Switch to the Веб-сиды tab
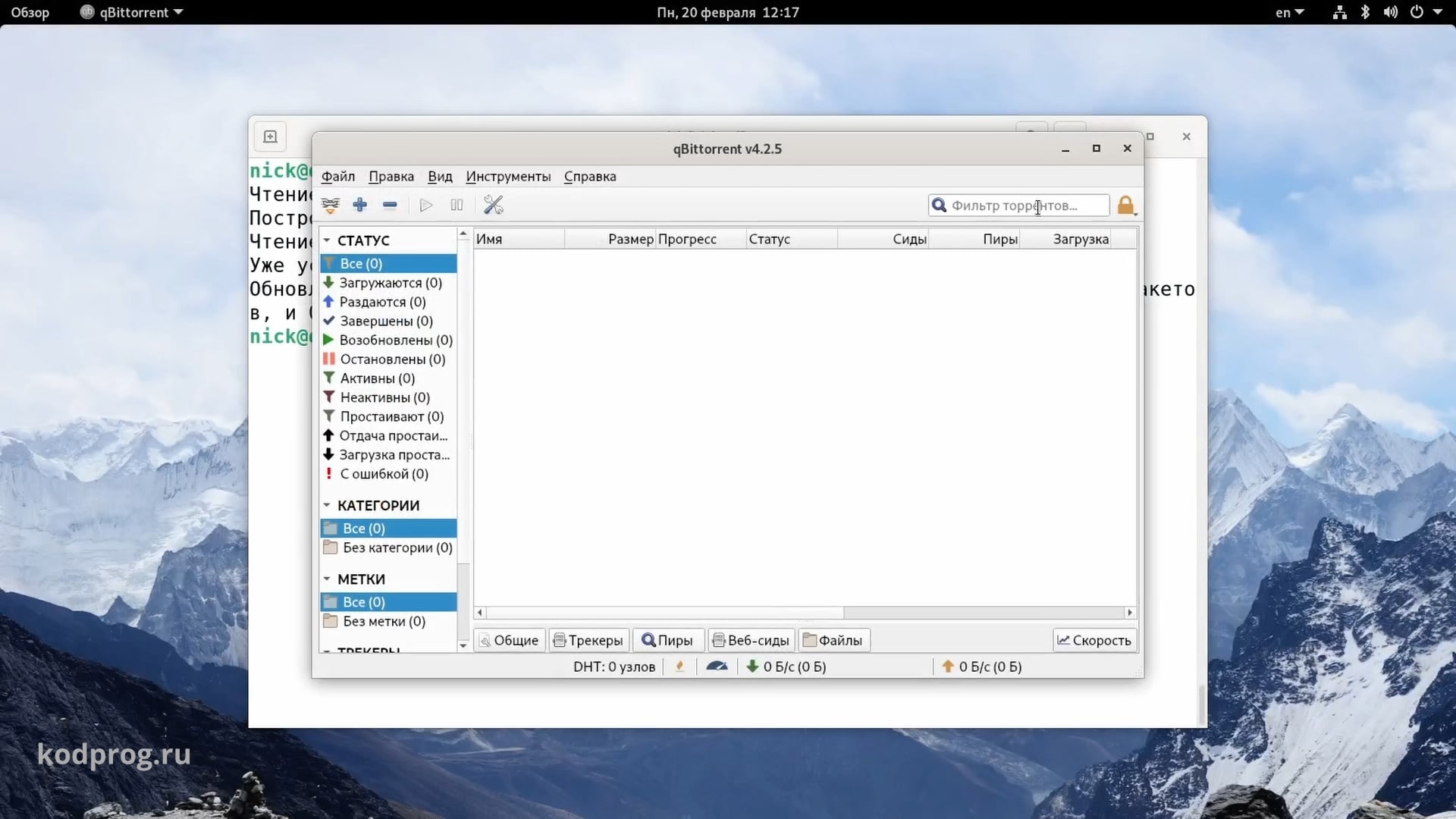 [751, 641]
